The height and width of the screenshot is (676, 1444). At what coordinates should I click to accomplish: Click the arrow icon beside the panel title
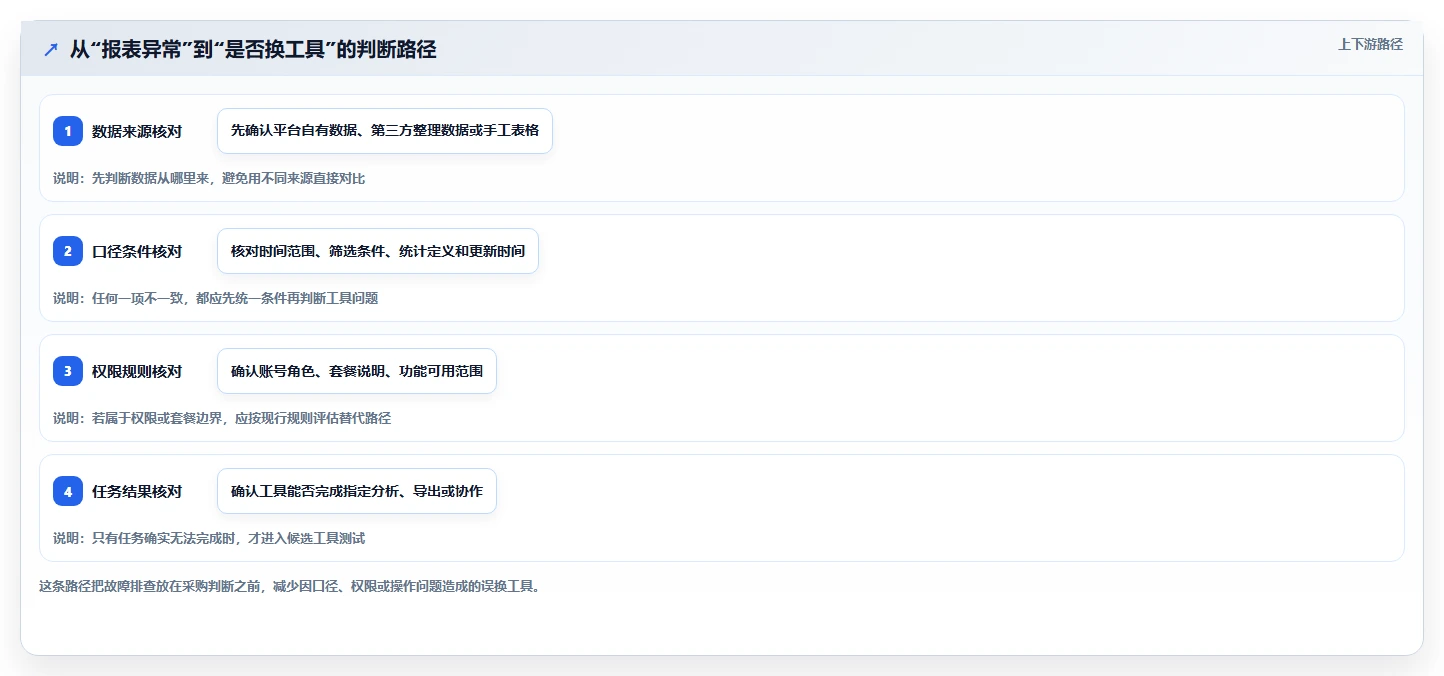[x=51, y=49]
